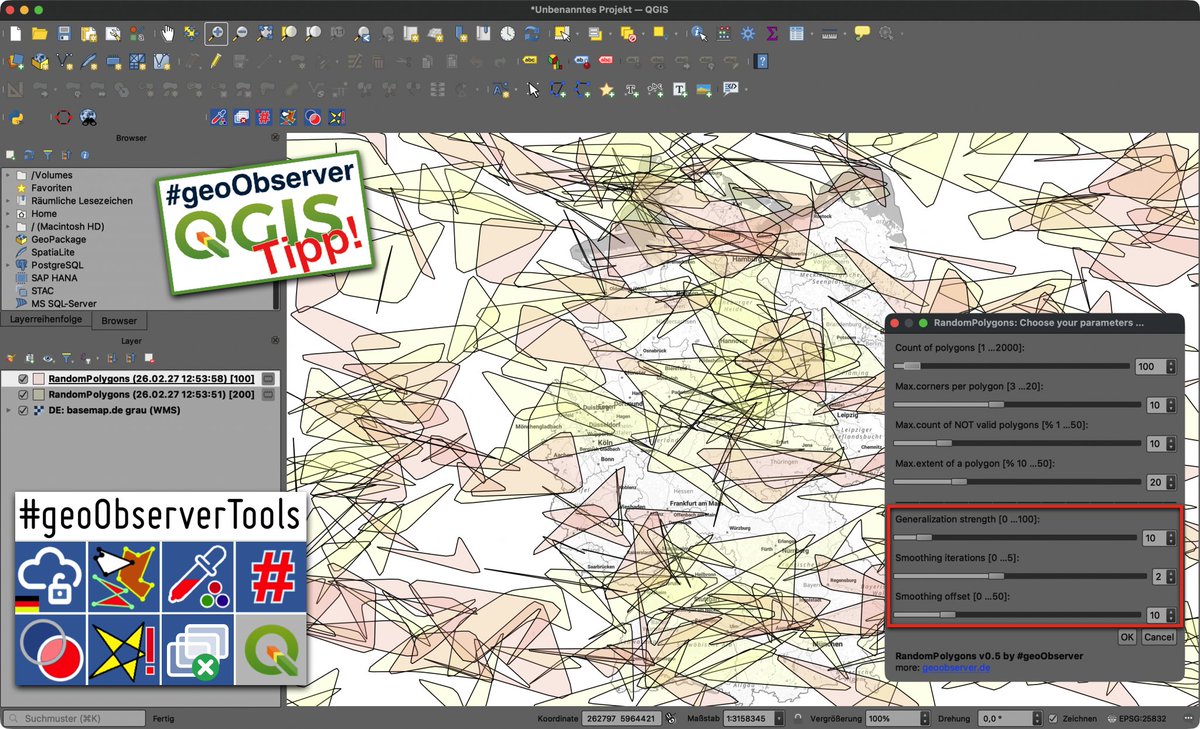The width and height of the screenshot is (1200, 729).
Task: Toggle visibility of RandomPolygons [100] layer
Action: (x=23, y=380)
